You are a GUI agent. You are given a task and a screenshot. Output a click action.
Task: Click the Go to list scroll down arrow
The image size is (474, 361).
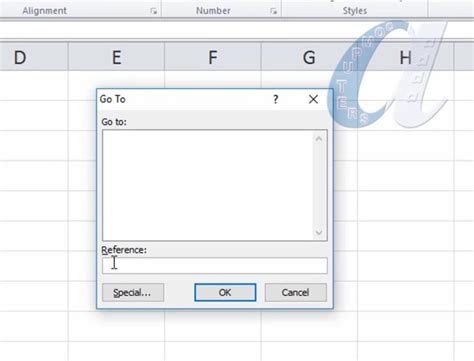(x=319, y=232)
